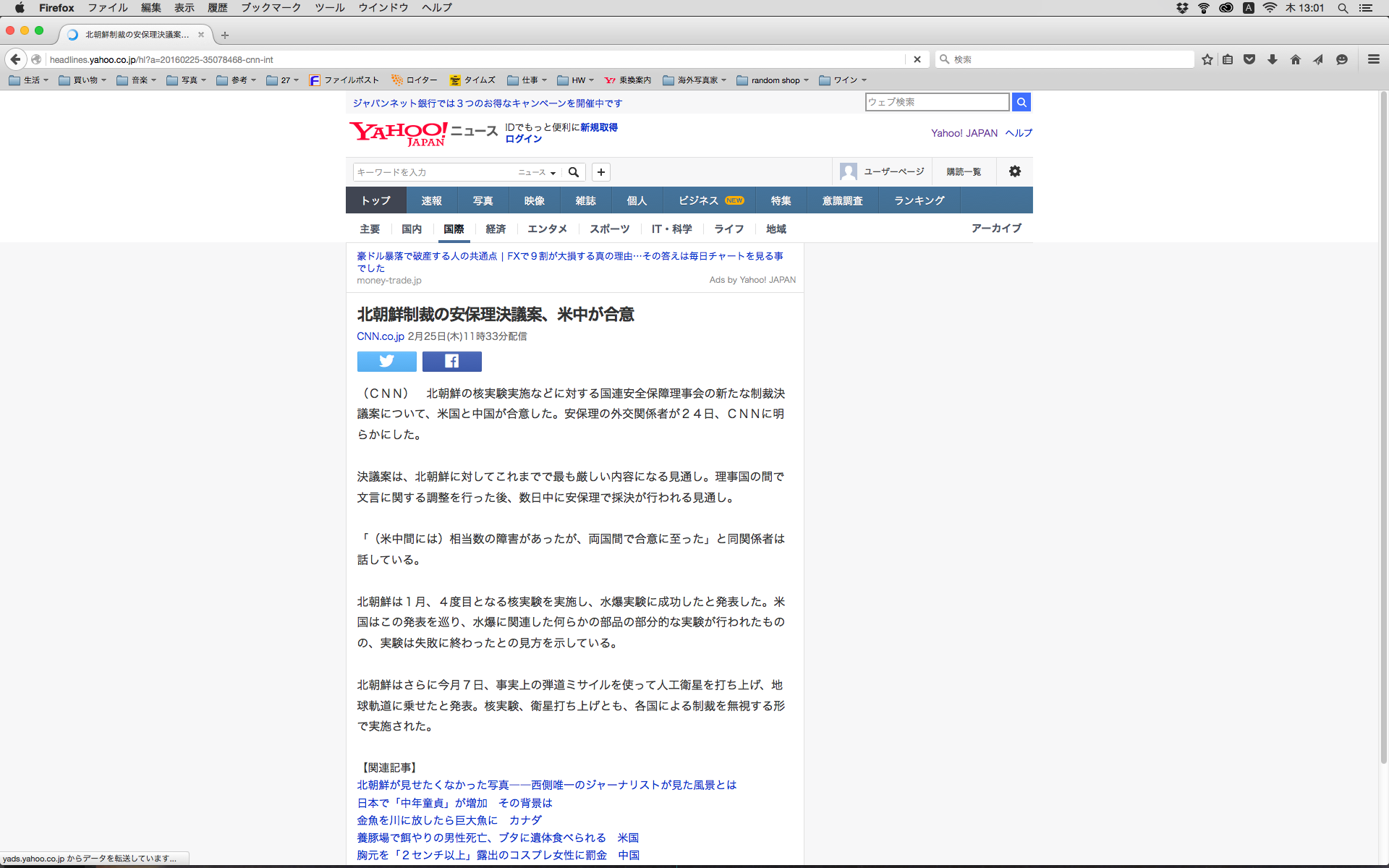This screenshot has height=868, width=1389.
Task: Bookmark this page with the star icon
Action: click(1207, 59)
